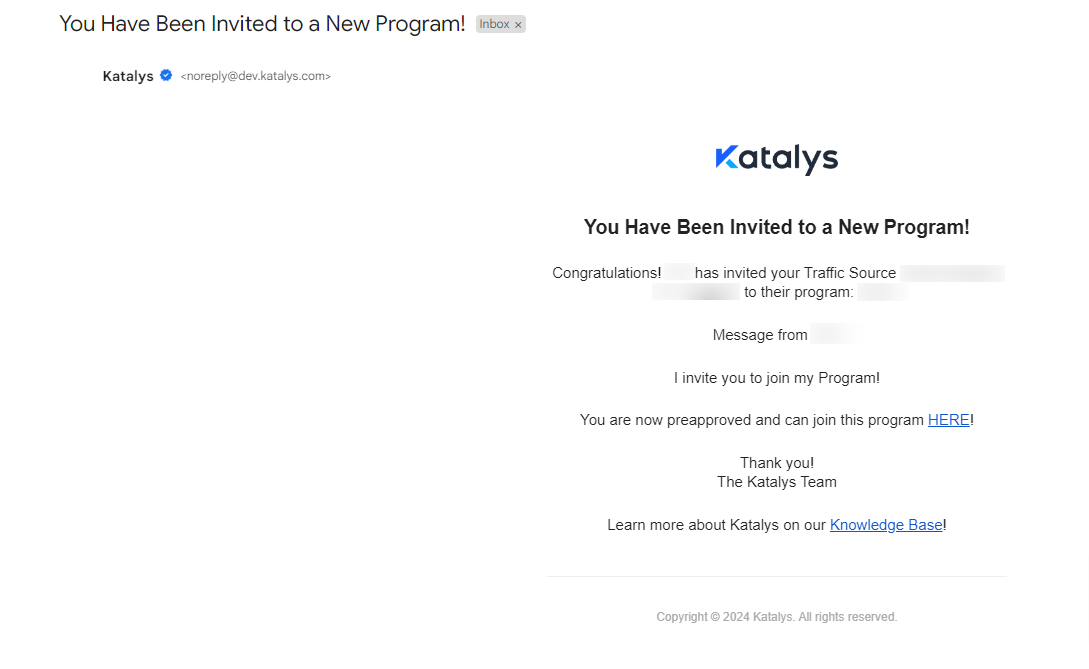Image resolution: width=1089 pixels, height=669 pixels.
Task: Select the Katalys sender name
Action: [x=128, y=76]
